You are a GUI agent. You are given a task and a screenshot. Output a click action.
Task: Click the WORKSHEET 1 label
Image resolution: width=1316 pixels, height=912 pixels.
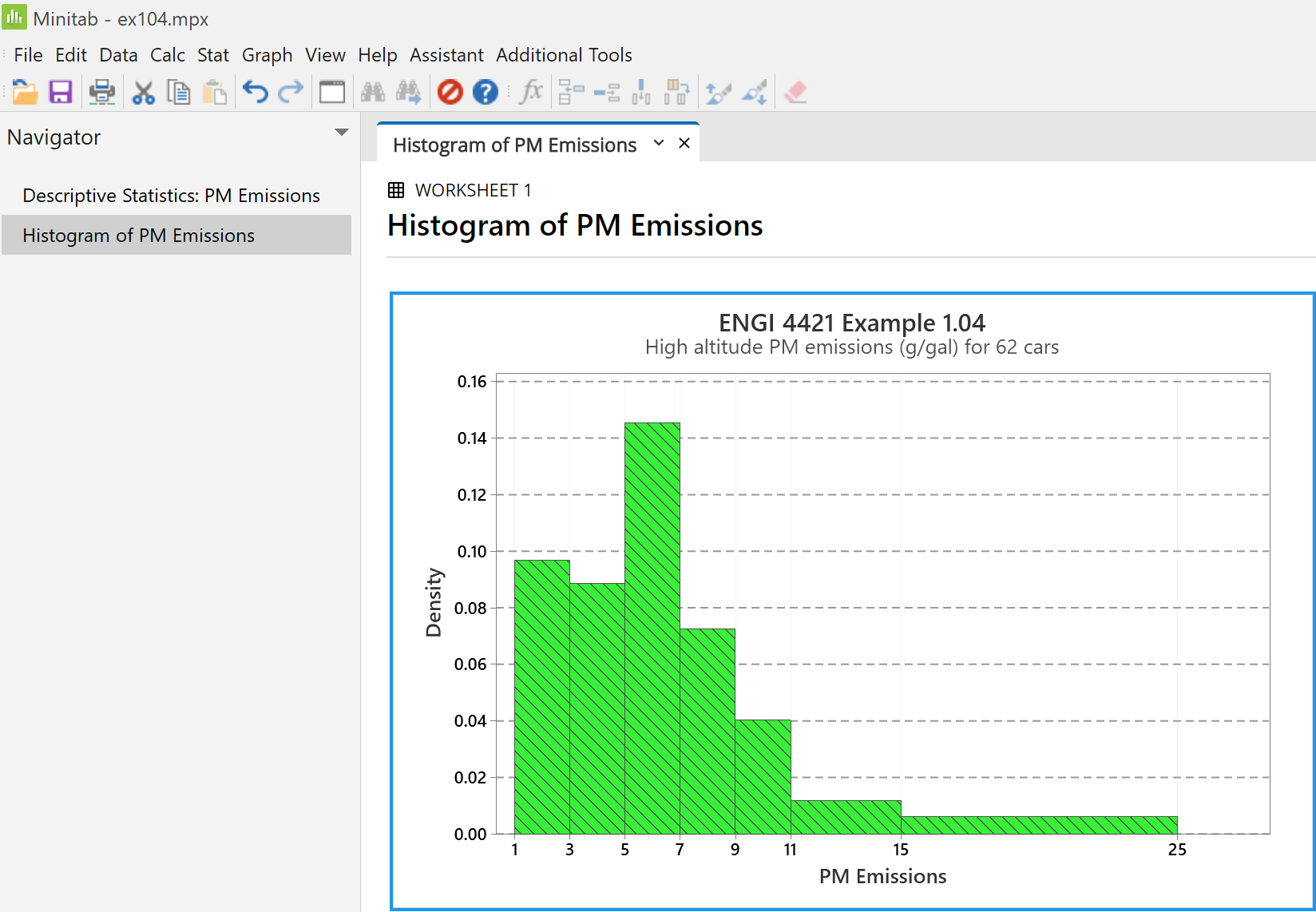coord(473,190)
